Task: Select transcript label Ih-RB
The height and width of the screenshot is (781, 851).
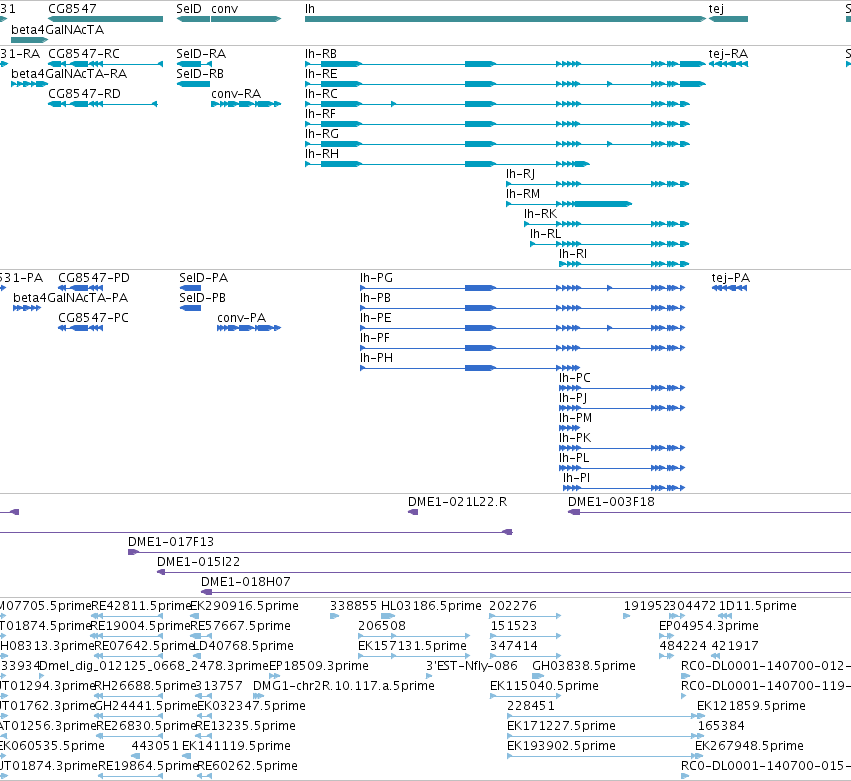Action: click(321, 54)
